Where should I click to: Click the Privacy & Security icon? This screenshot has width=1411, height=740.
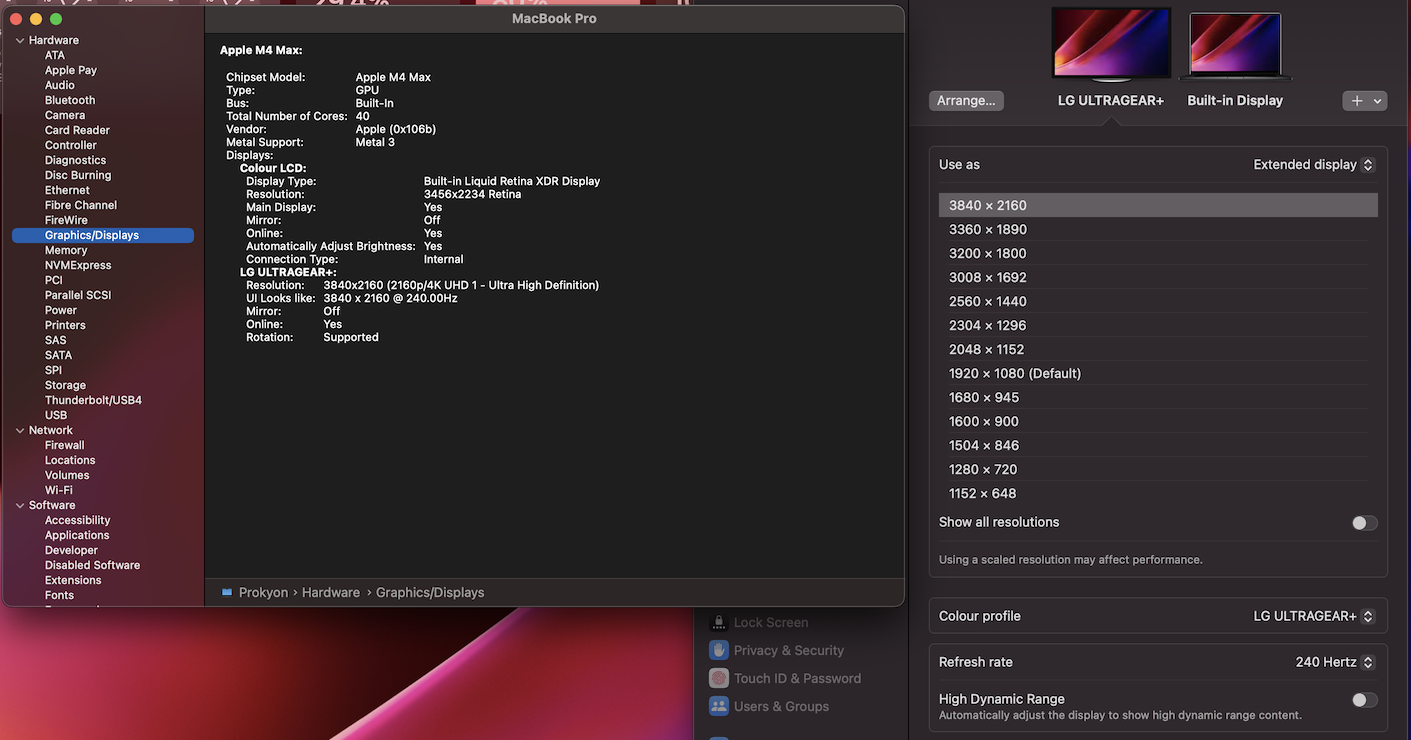(718, 649)
